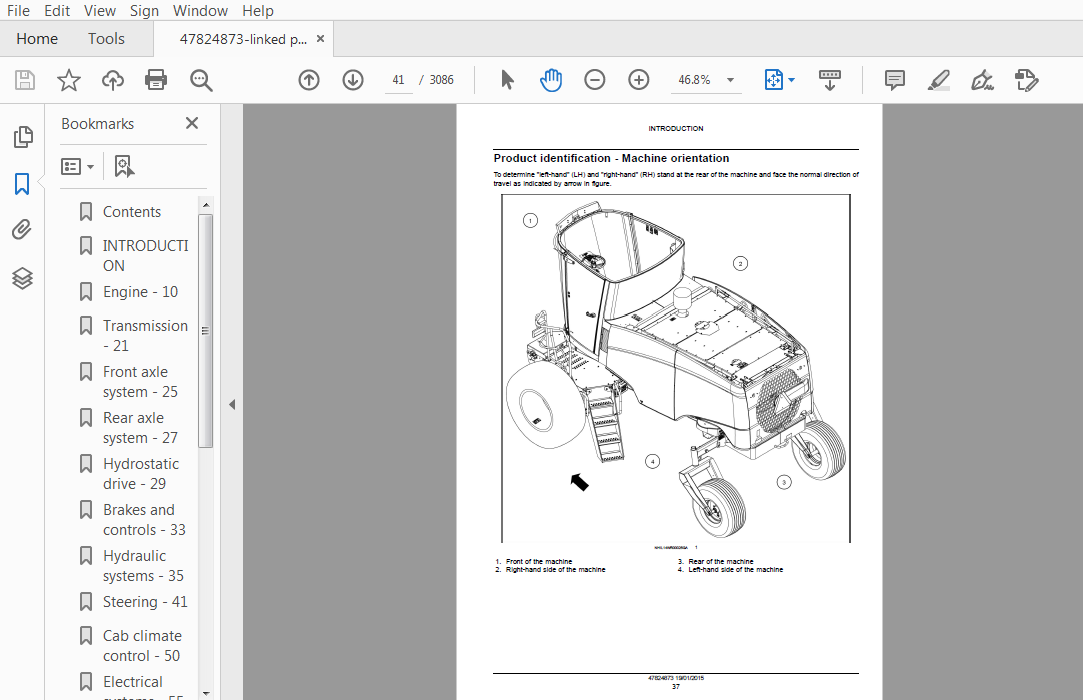Open the Window menu

[200, 10]
